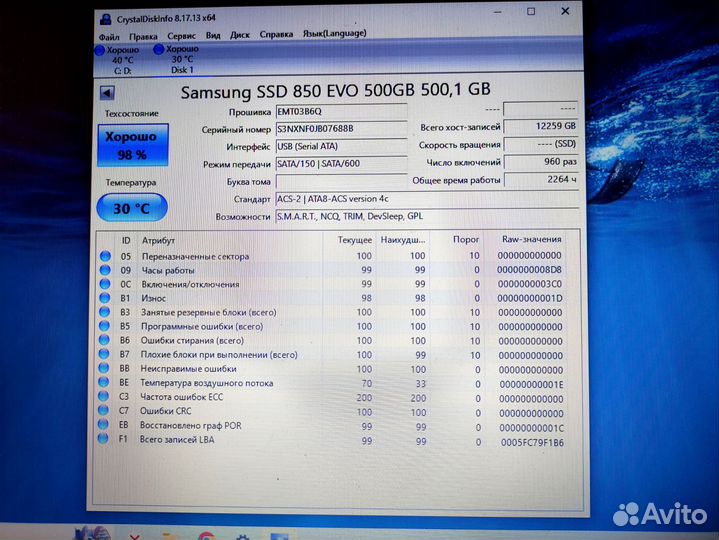Click the Стандарт field ACS-2 | ATA8-ACS

(426, 199)
